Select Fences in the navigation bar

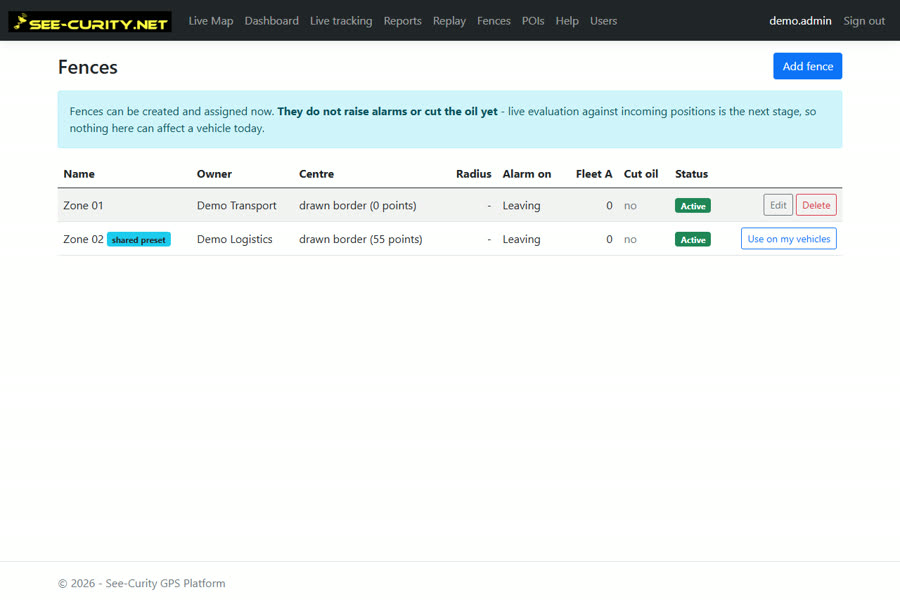494,21
